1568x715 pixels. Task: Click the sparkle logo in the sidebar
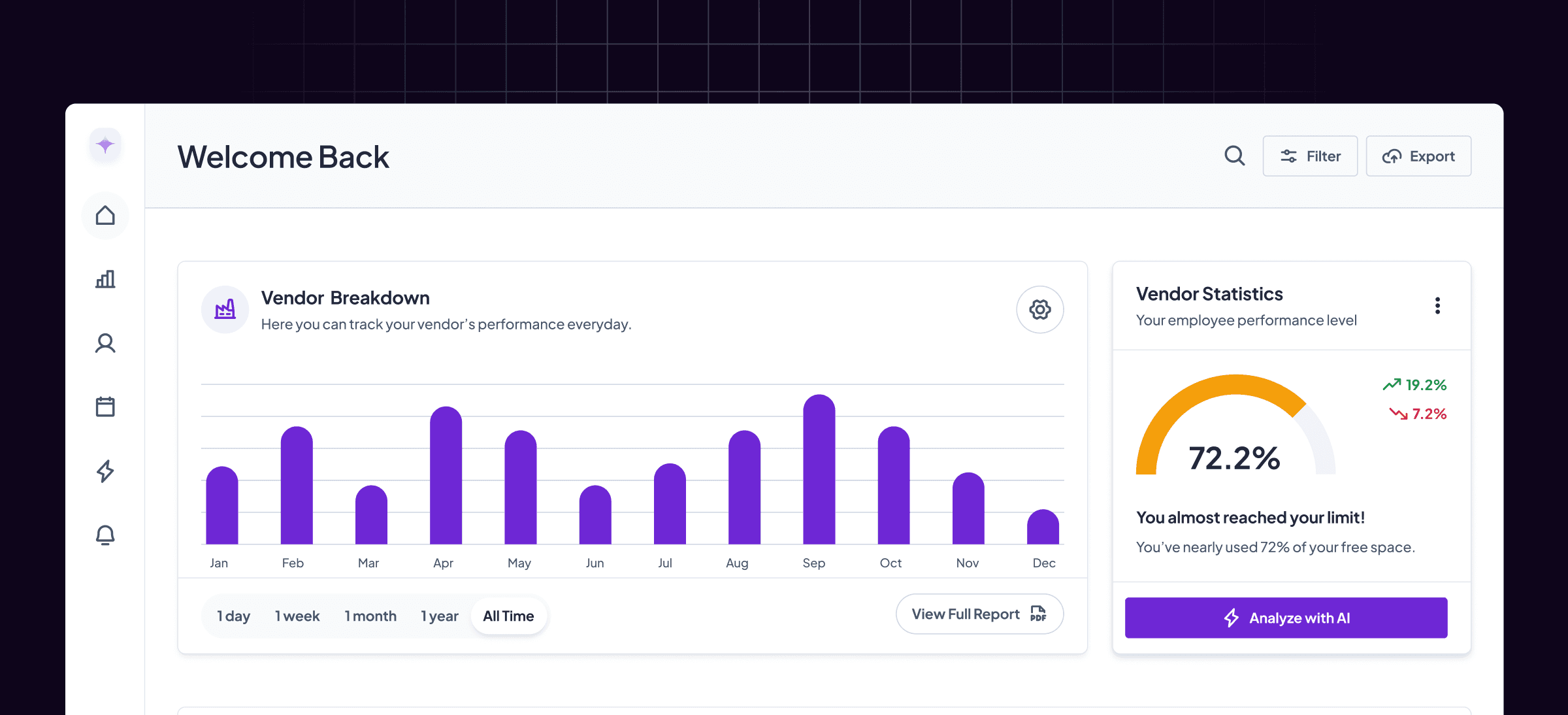105,144
